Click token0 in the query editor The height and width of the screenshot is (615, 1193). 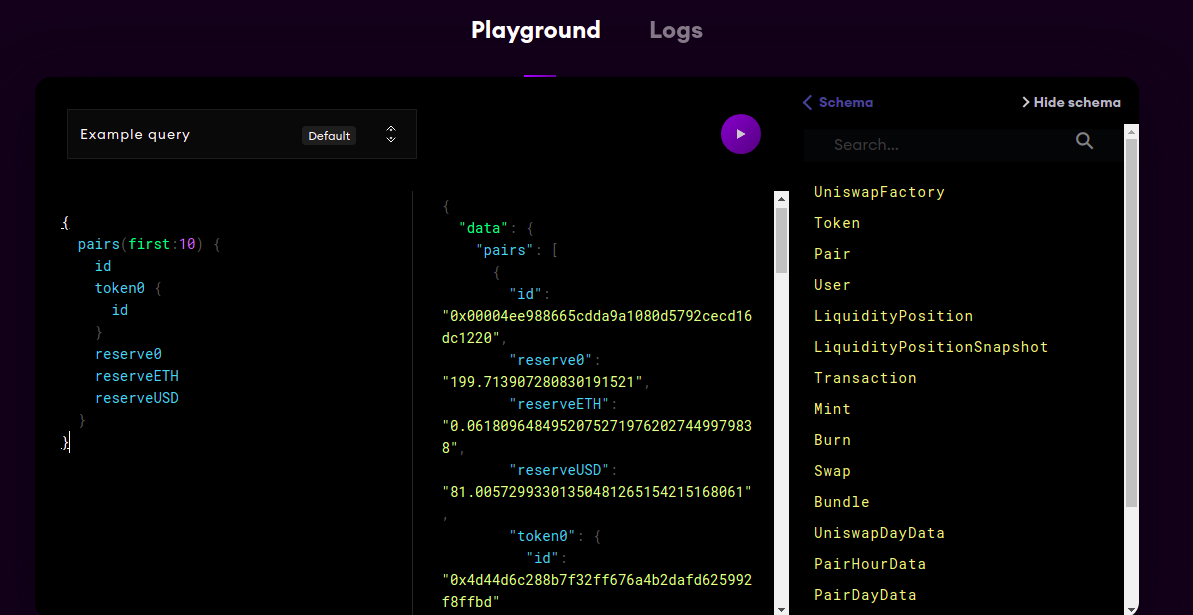tap(120, 287)
